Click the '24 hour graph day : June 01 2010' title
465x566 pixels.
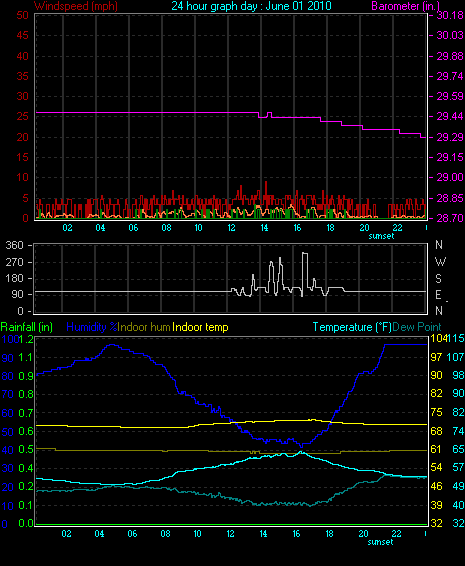pyautogui.click(x=251, y=6)
